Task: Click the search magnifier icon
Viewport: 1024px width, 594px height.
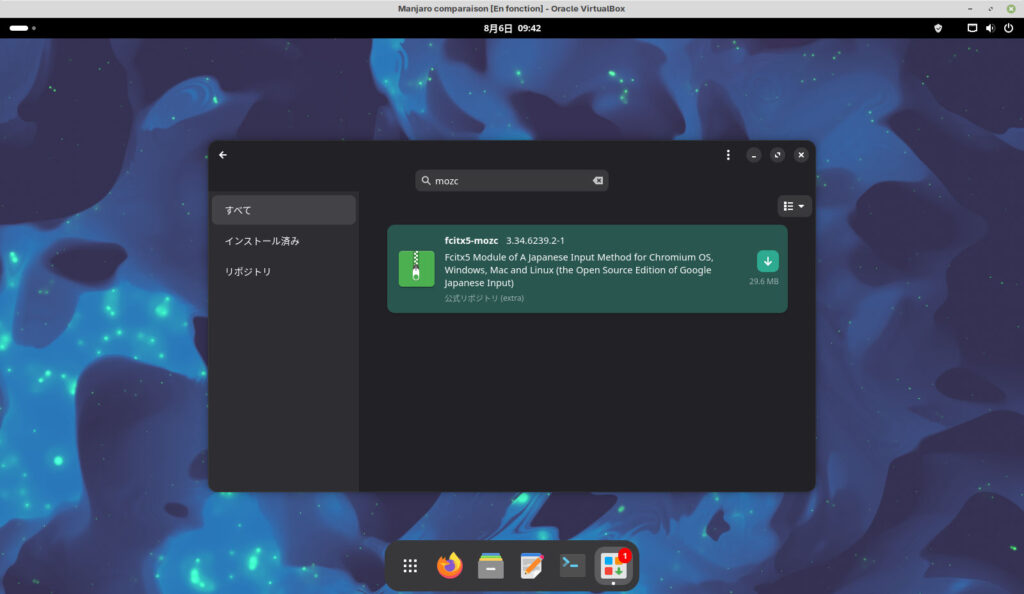Action: [x=426, y=181]
